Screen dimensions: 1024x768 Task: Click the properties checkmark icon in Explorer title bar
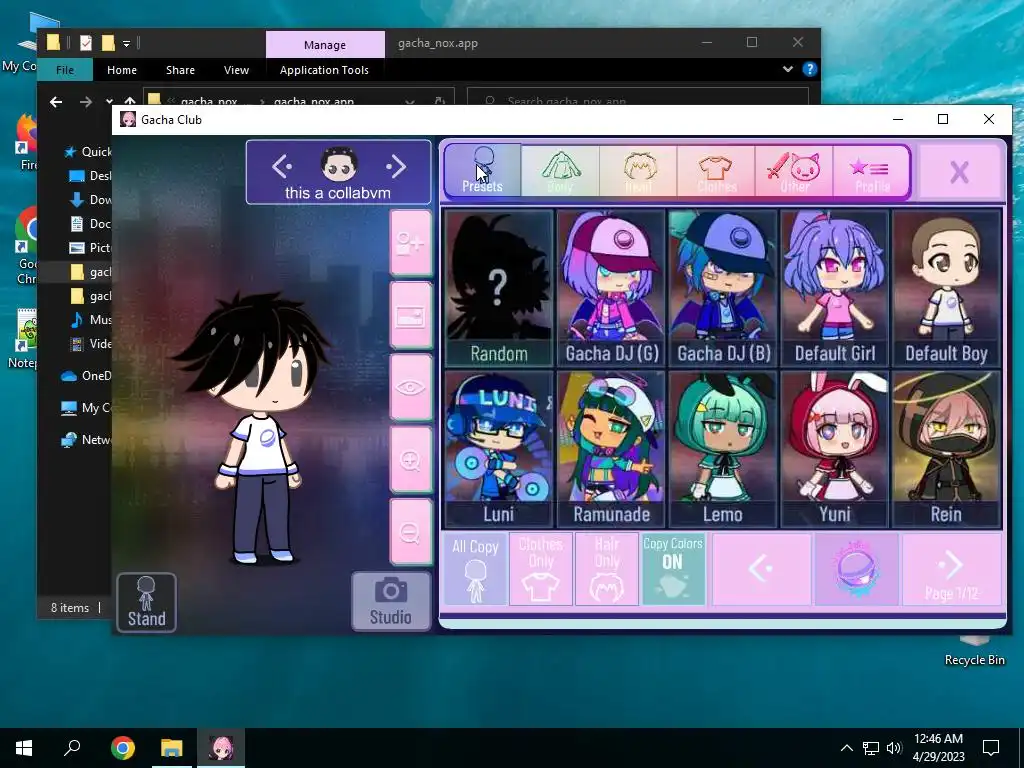coord(86,43)
